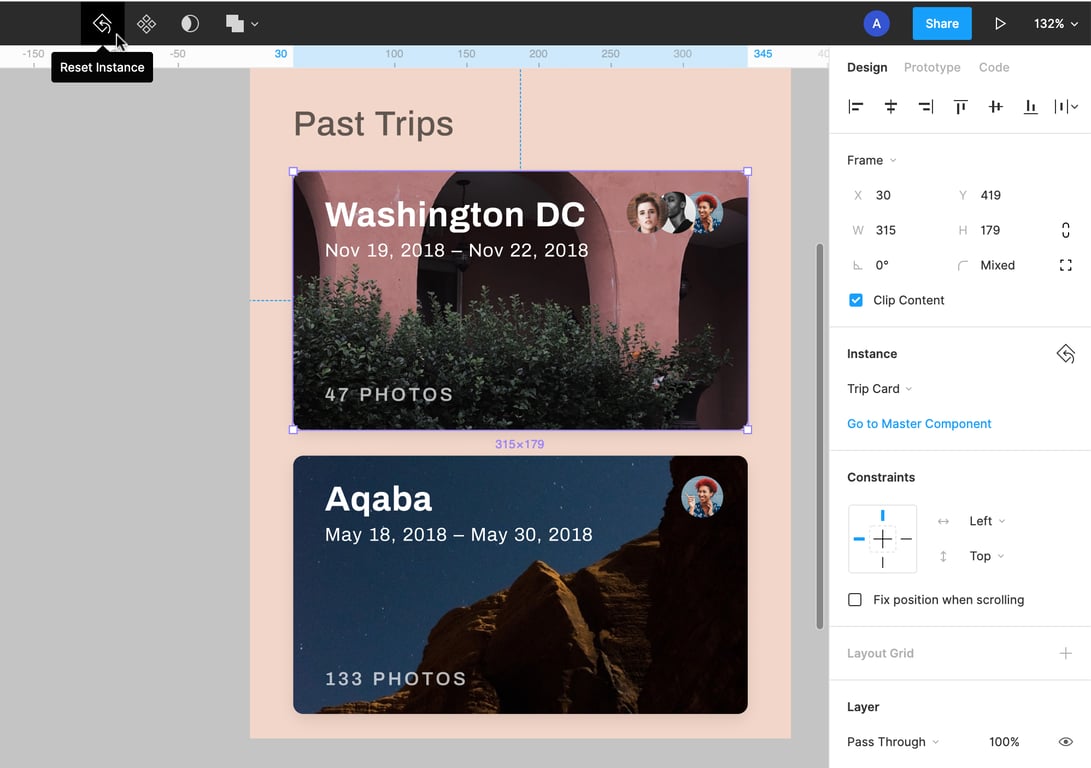The width and height of the screenshot is (1091, 768).
Task: Open the 132% zoom dropdown
Action: (x=1055, y=23)
